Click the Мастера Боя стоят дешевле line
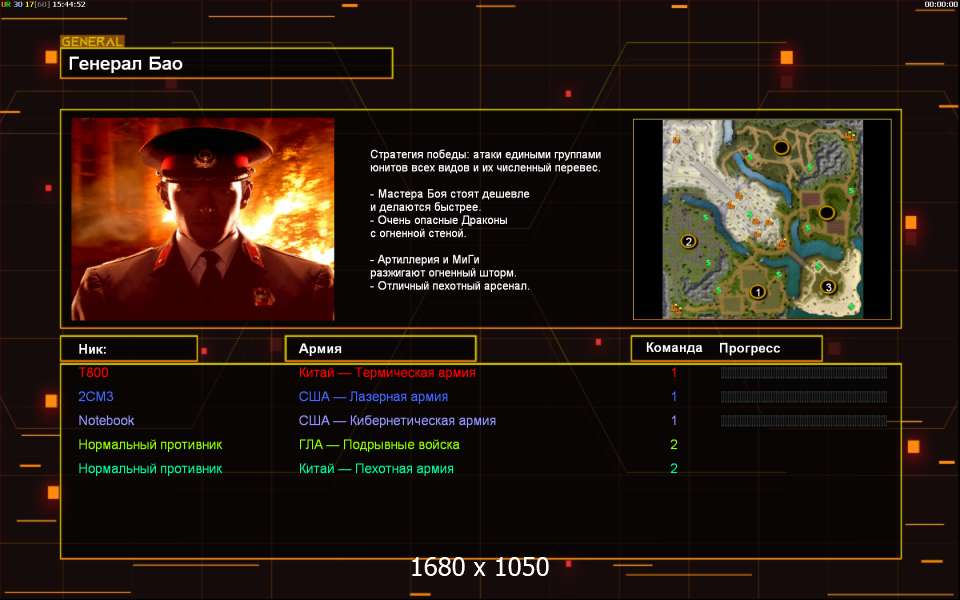Viewport: 960px width, 600px height. point(450,193)
